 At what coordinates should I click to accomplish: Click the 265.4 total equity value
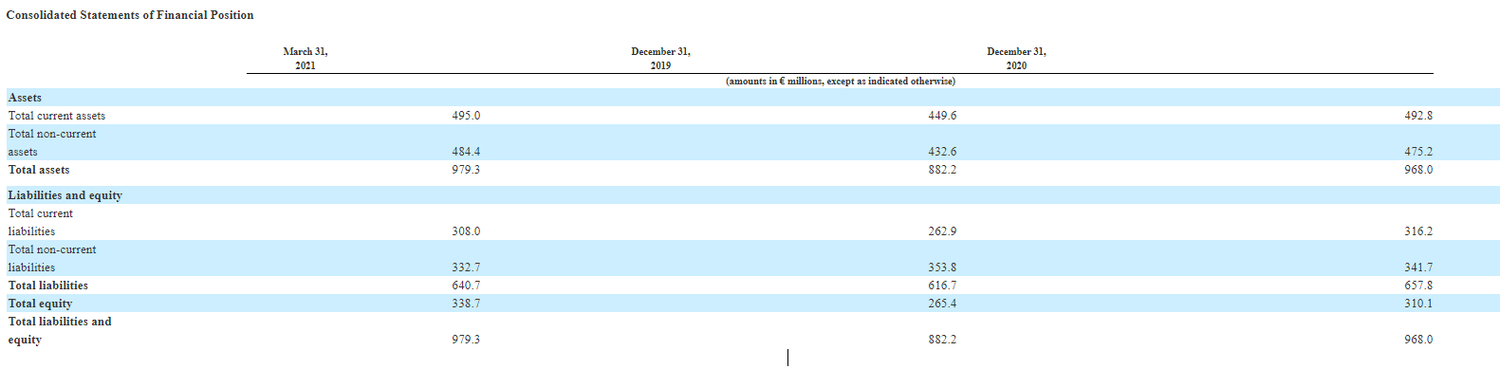(943, 303)
